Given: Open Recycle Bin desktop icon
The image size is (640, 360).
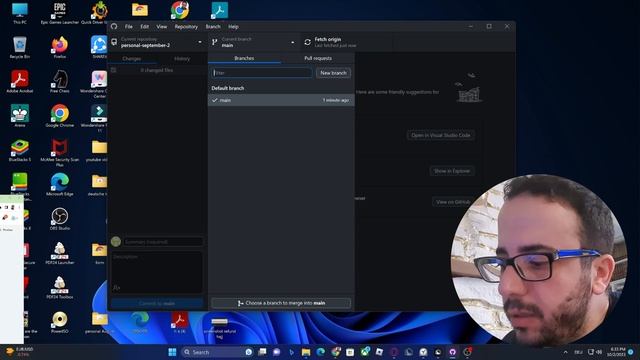Looking at the screenshot, I should [x=20, y=47].
